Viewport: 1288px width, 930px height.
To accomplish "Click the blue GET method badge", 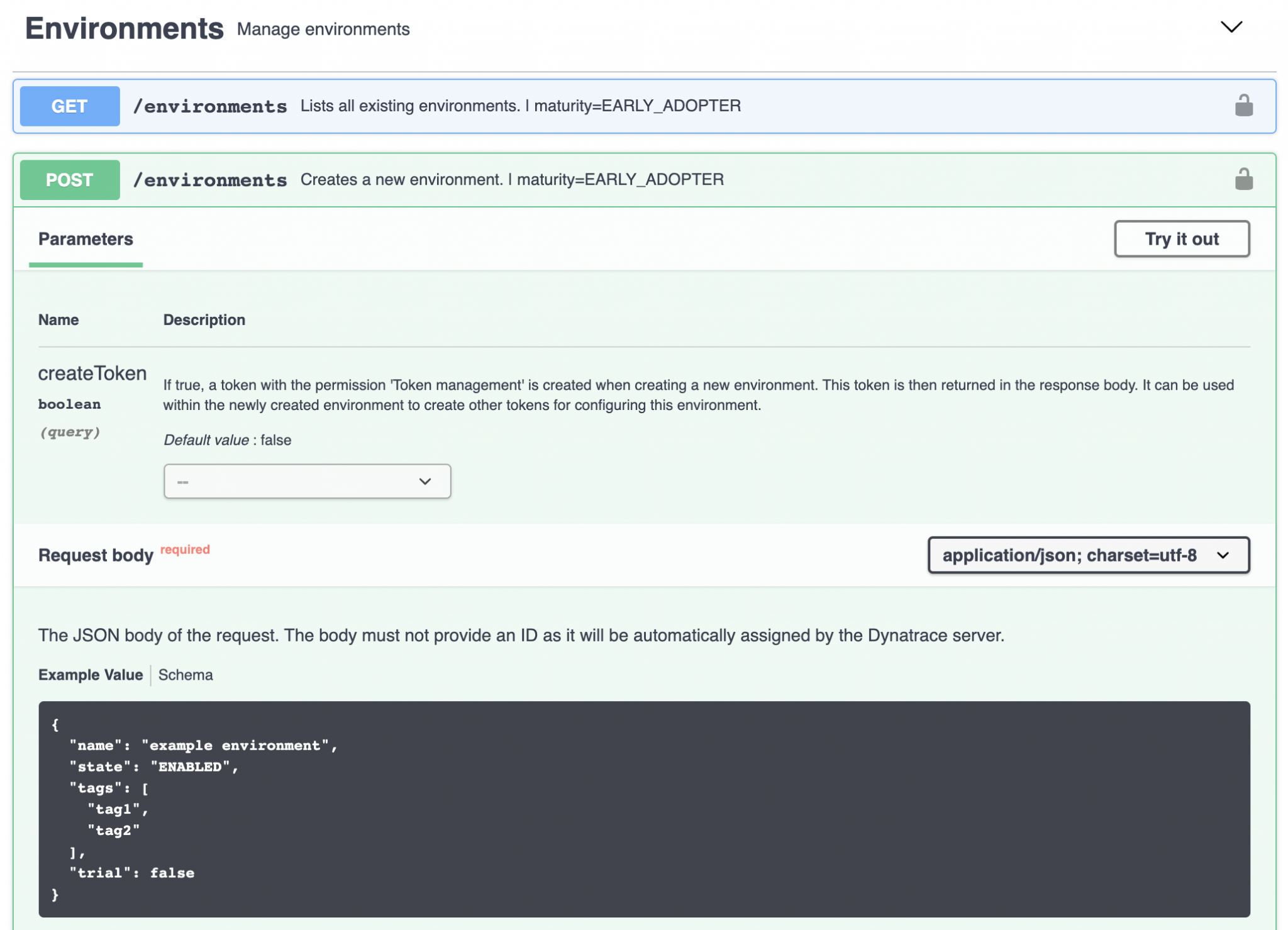I will click(x=69, y=106).
